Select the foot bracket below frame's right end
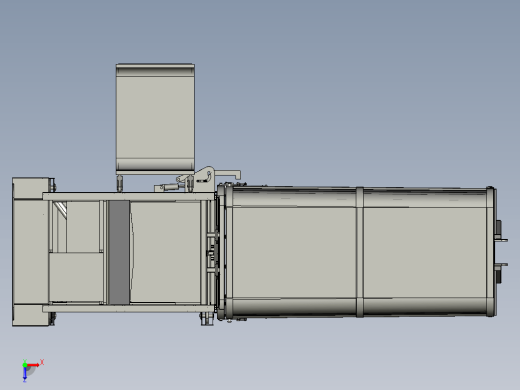Viewport: 520px width, 390px height. pos(207,319)
